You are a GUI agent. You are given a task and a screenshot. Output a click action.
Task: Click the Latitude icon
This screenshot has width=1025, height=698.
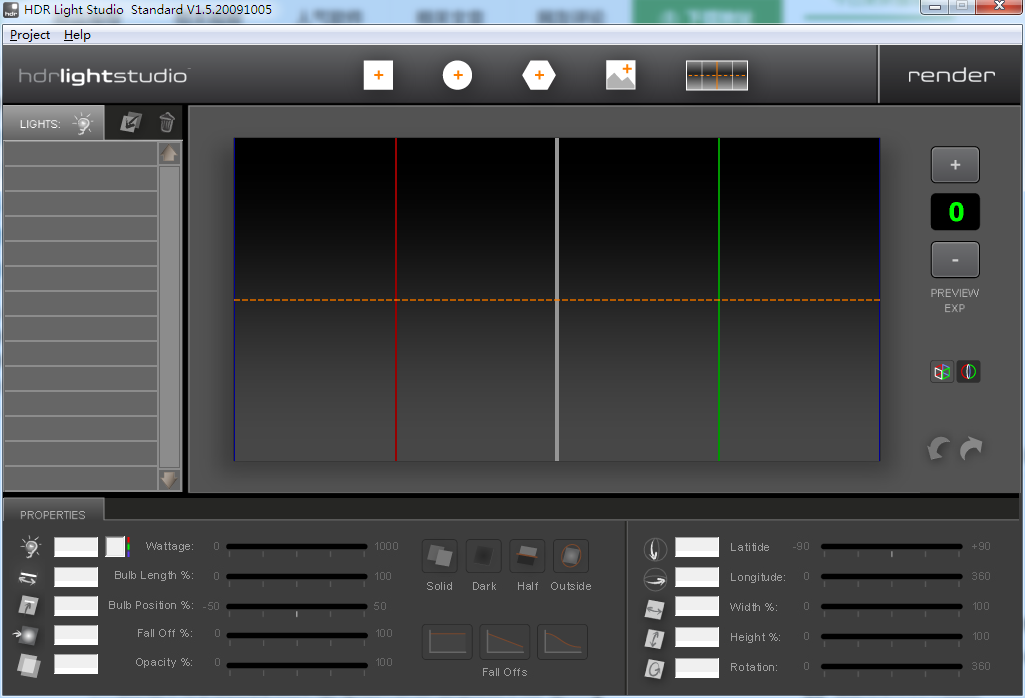(x=655, y=549)
